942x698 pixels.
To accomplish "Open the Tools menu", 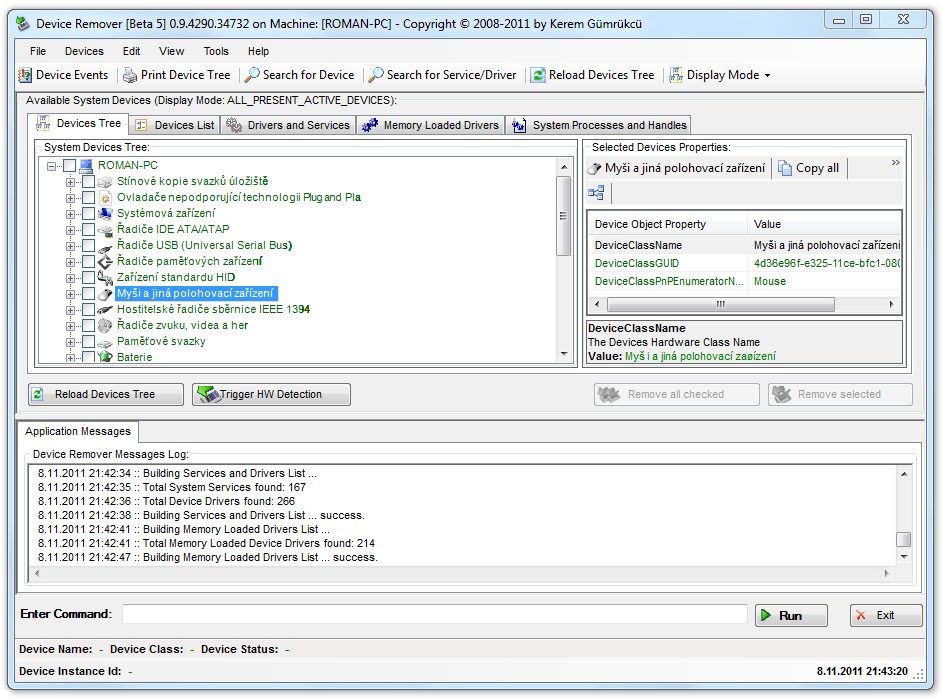I will (x=216, y=52).
